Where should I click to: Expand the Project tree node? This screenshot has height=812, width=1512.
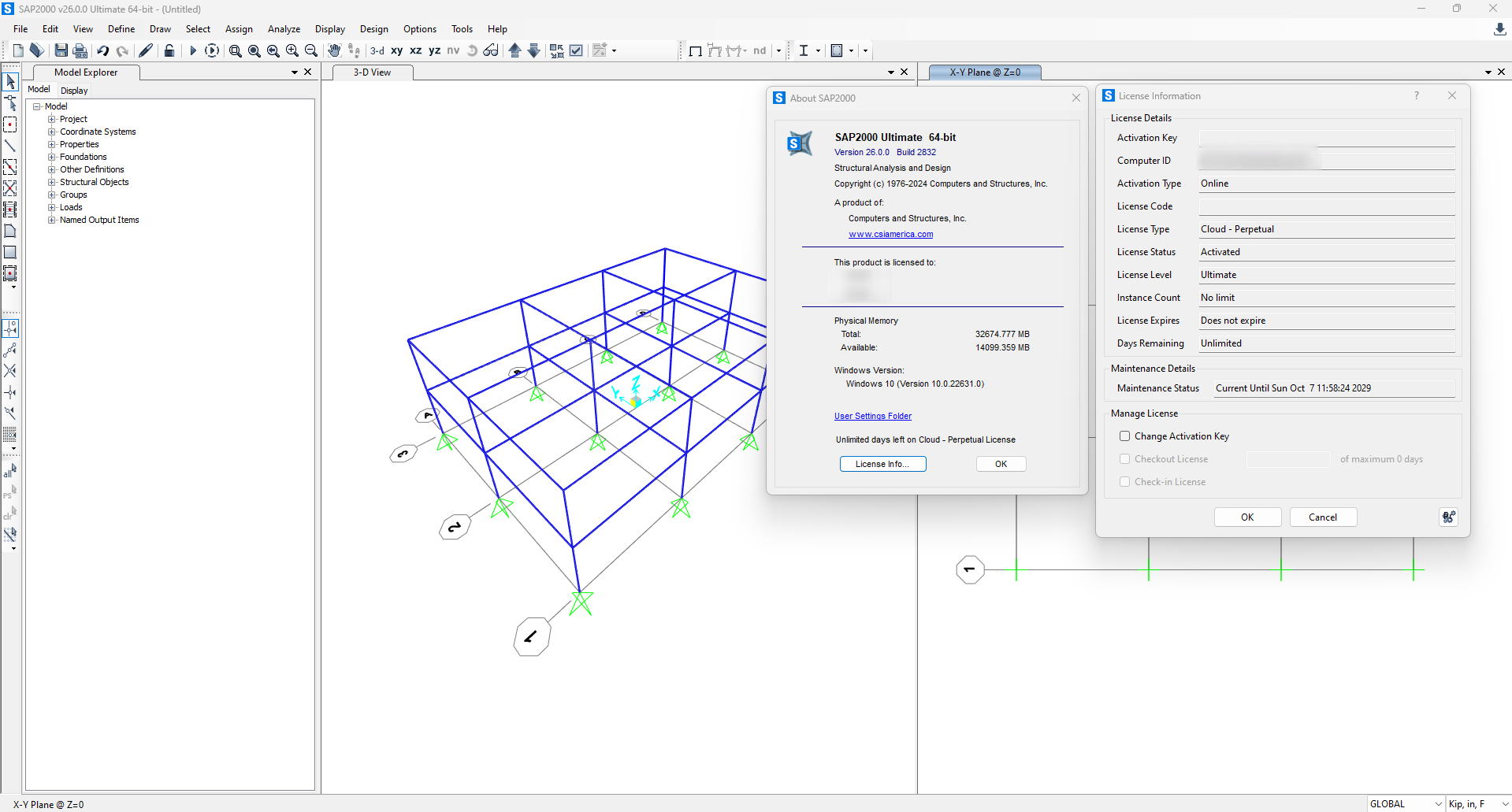[x=52, y=119]
